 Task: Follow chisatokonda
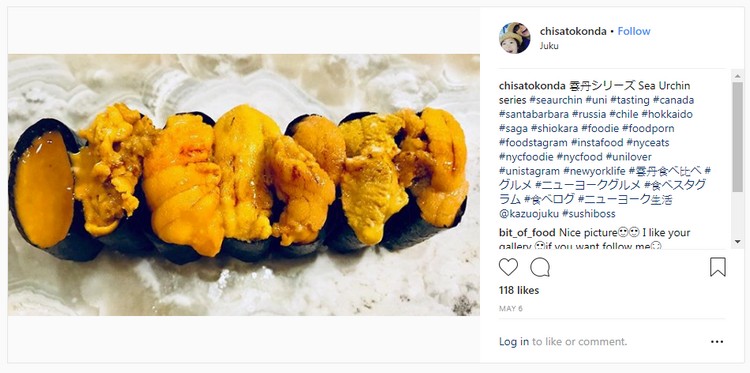click(x=634, y=31)
